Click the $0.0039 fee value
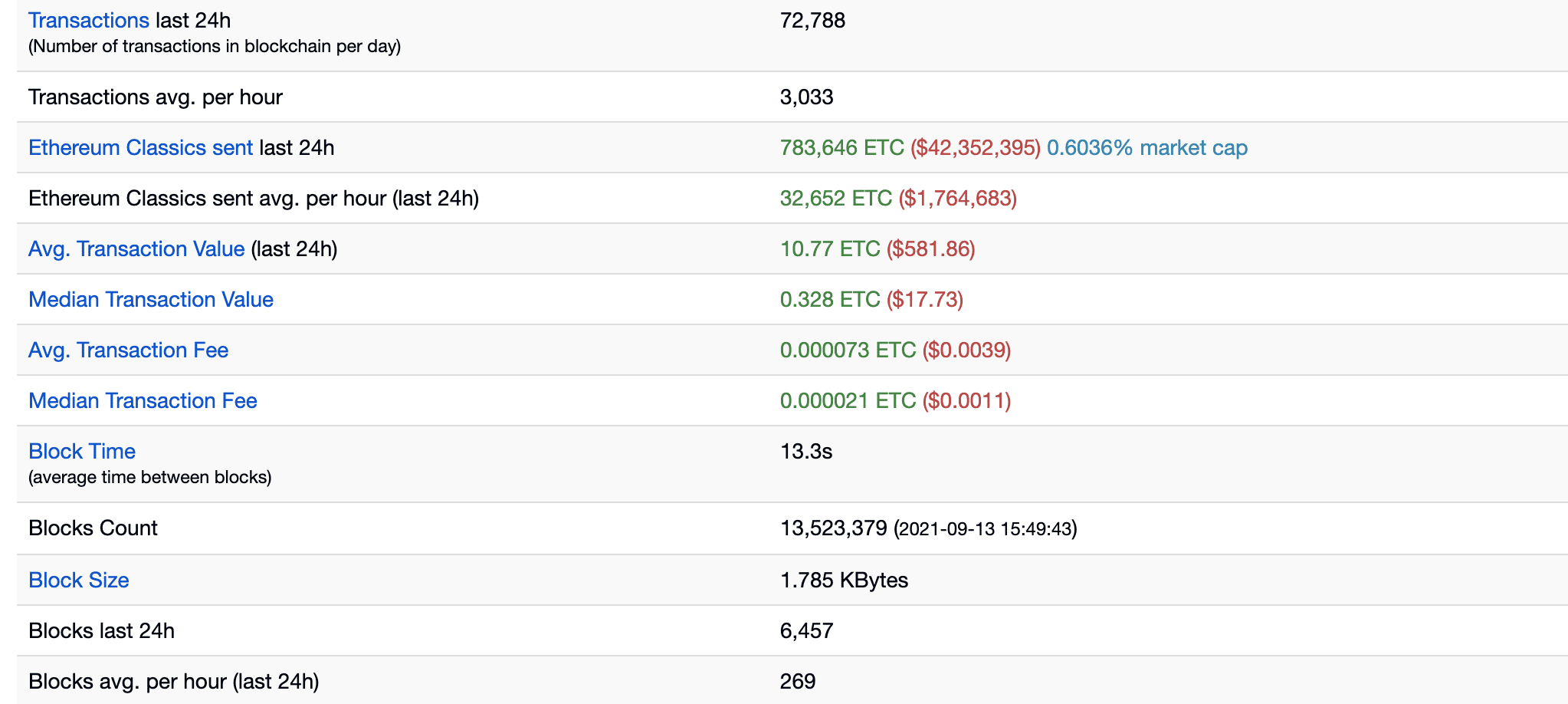Screen dimensions: 1568x704 click(x=967, y=350)
